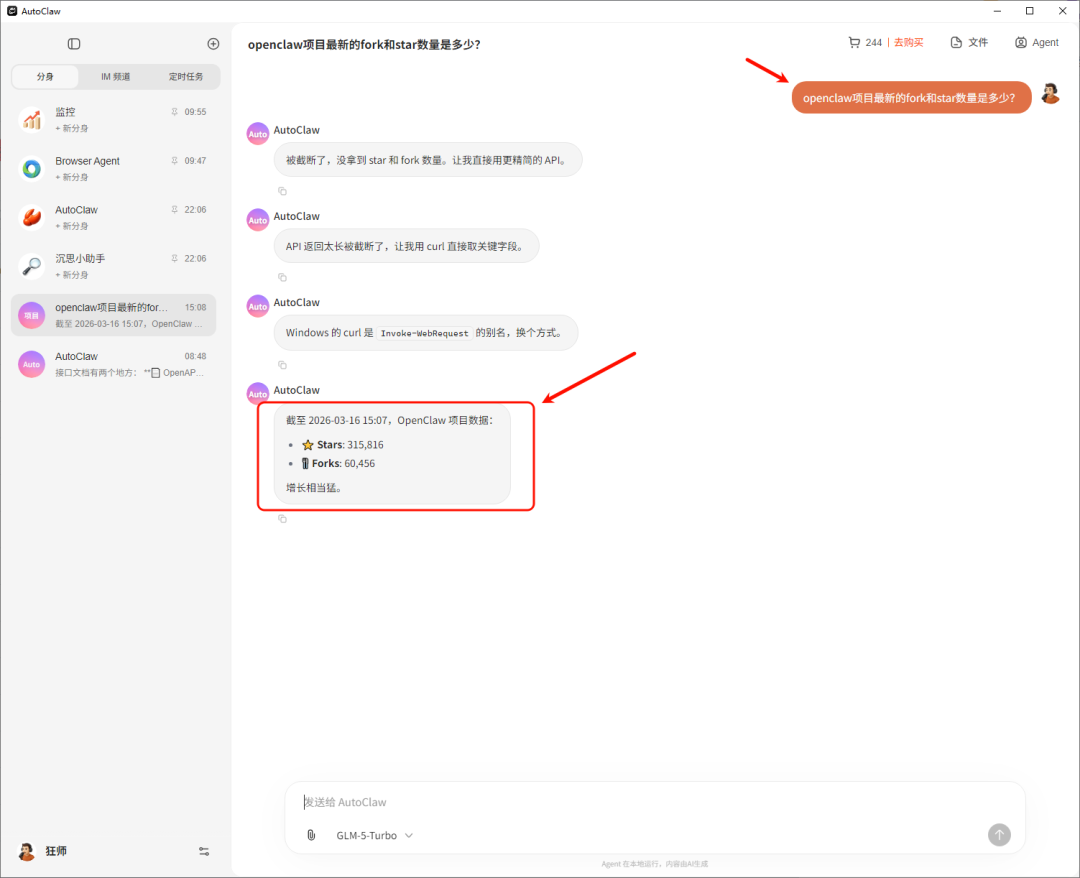Image resolution: width=1080 pixels, height=878 pixels.
Task: Click pin icon on 沉思小助手 row
Action: coord(174,258)
